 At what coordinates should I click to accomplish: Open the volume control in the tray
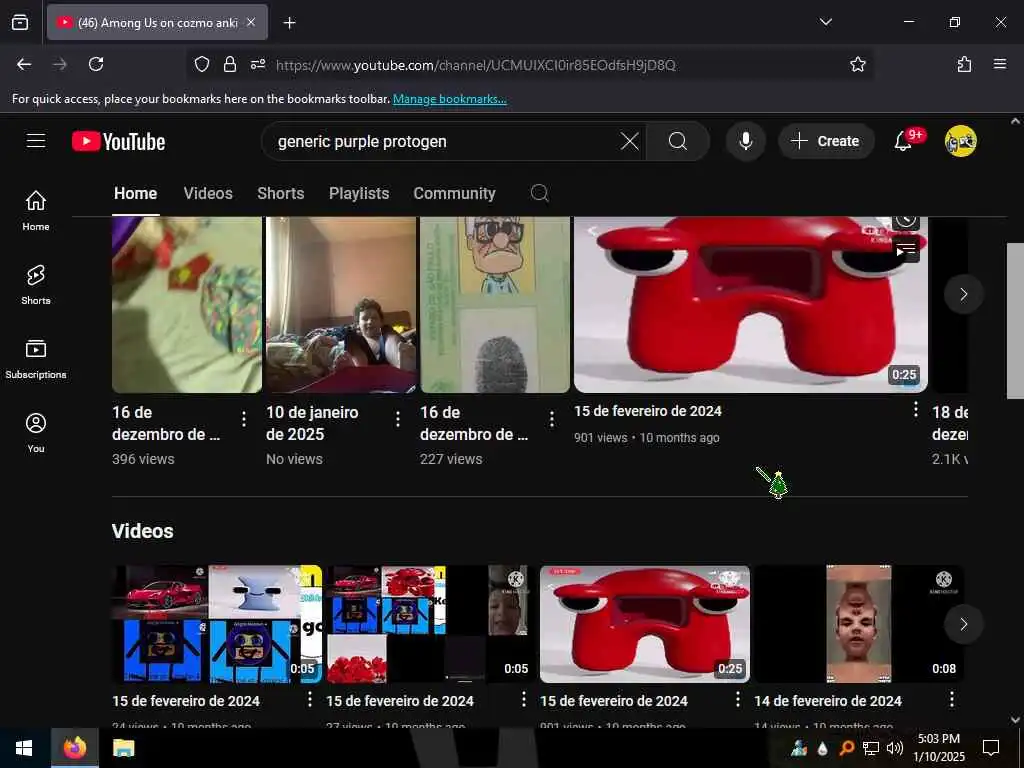point(895,748)
